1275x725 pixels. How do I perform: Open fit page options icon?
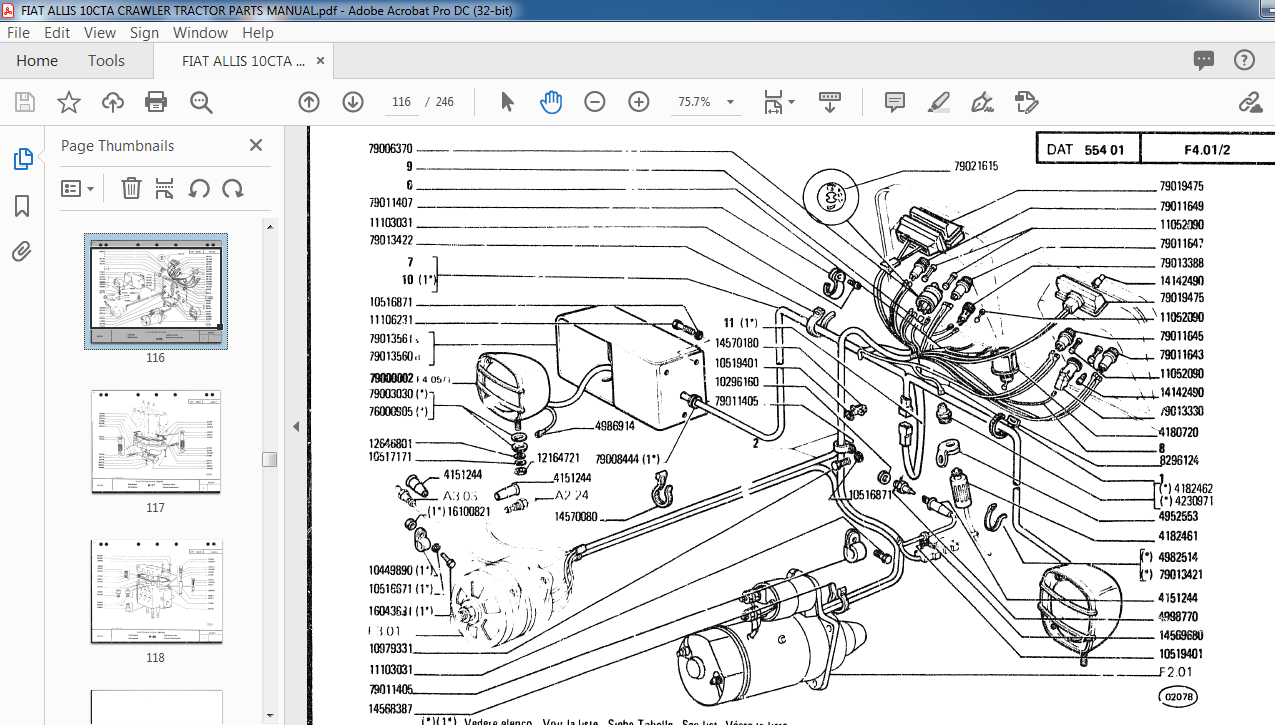779,102
